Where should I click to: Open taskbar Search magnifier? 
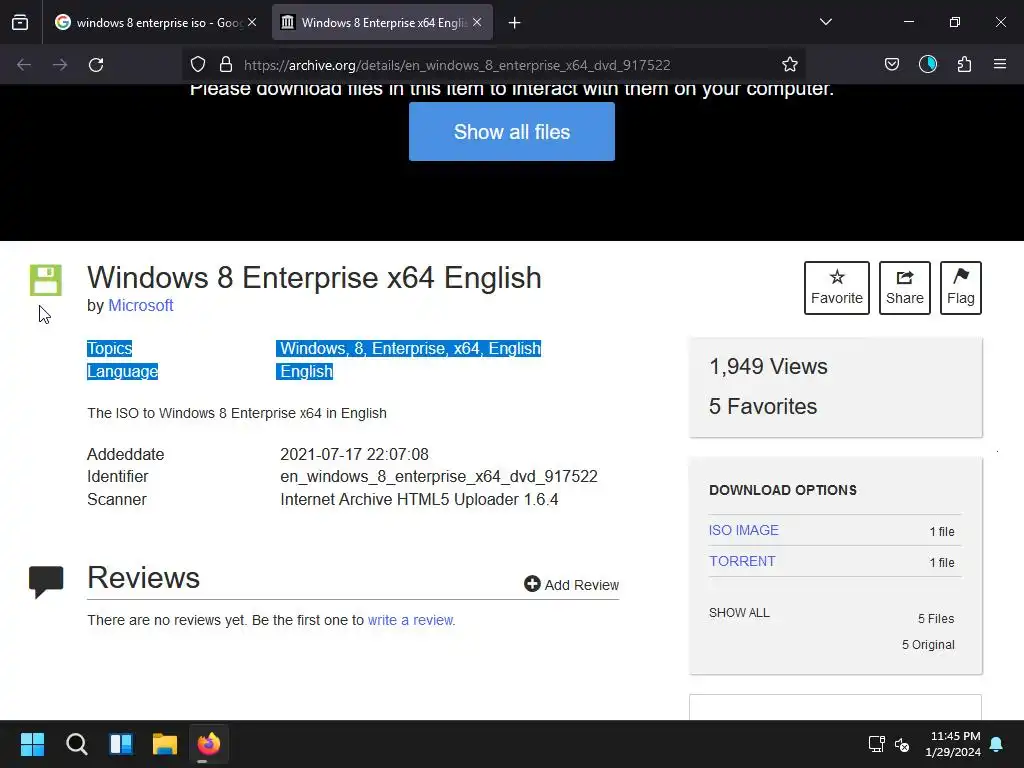click(x=76, y=744)
